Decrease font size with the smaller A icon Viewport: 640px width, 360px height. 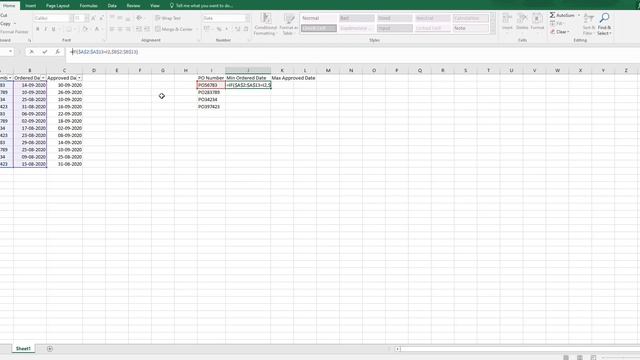[x=101, y=18]
